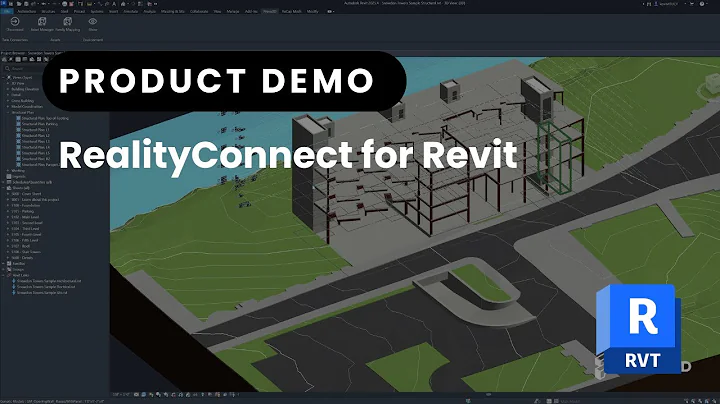720x404 pixels.
Task: Switch to the Modify ribbon tab
Action: point(313,11)
